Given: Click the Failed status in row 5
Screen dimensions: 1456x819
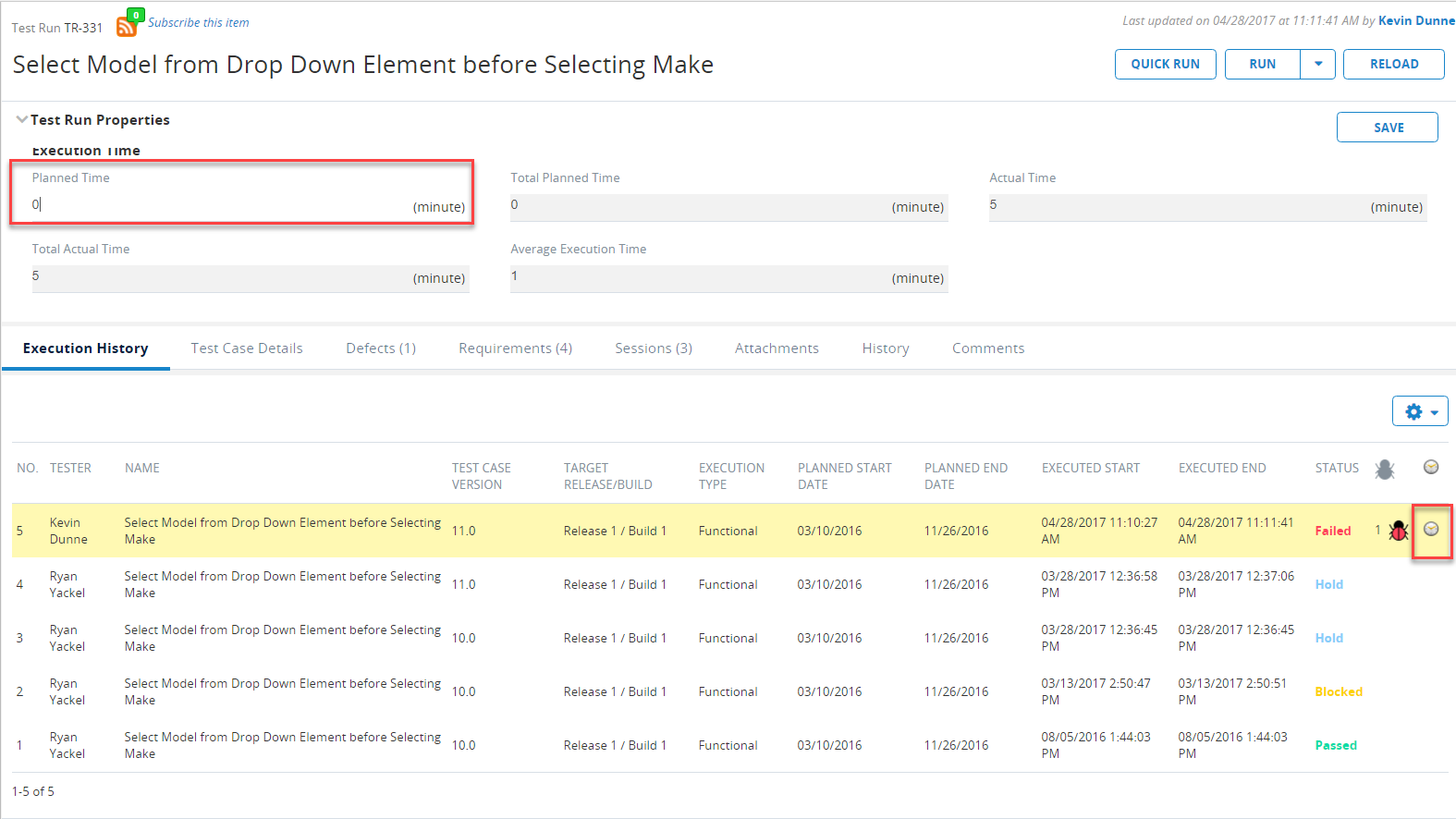Looking at the screenshot, I should (1332, 531).
